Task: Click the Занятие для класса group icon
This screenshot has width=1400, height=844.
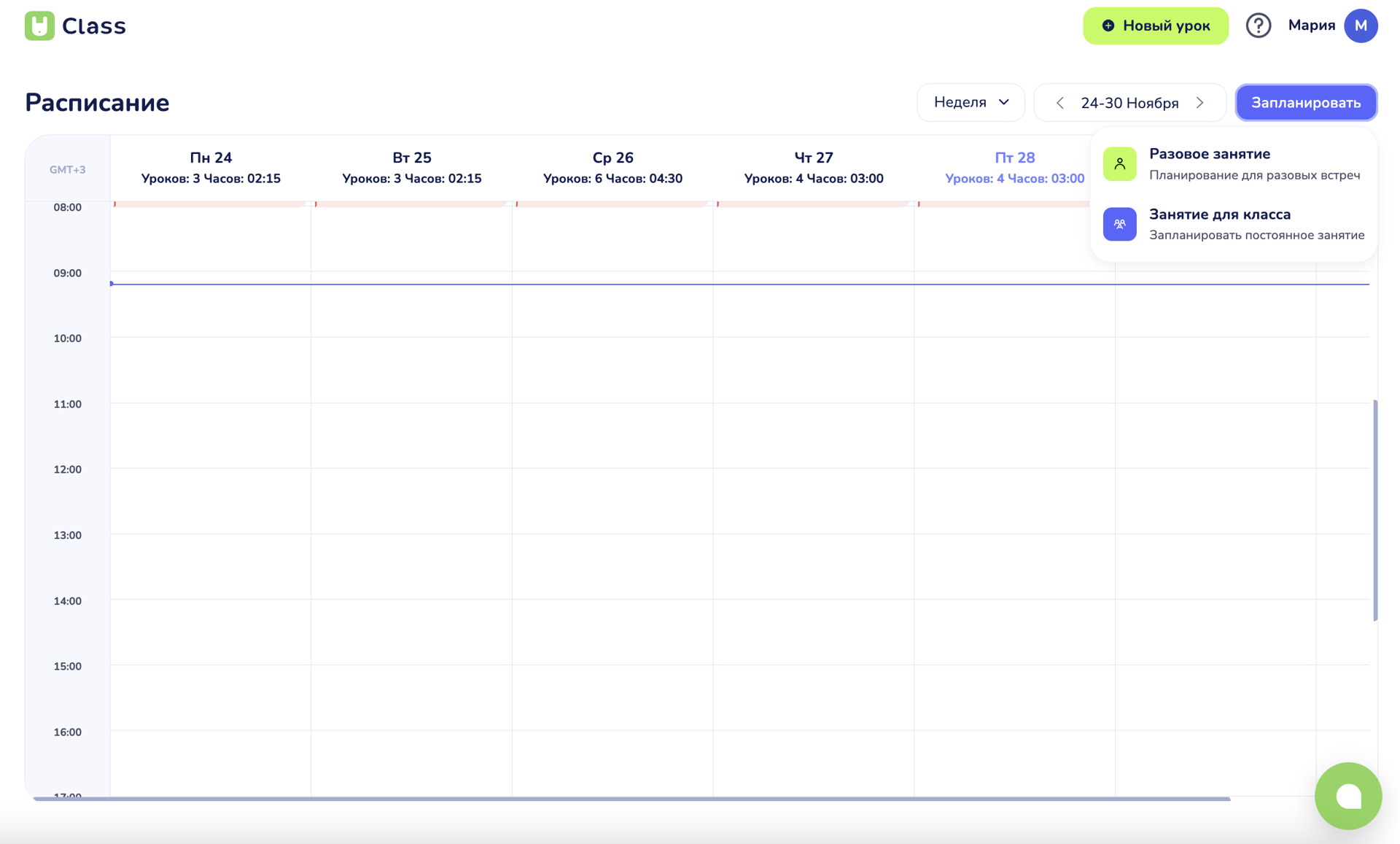Action: [x=1119, y=224]
